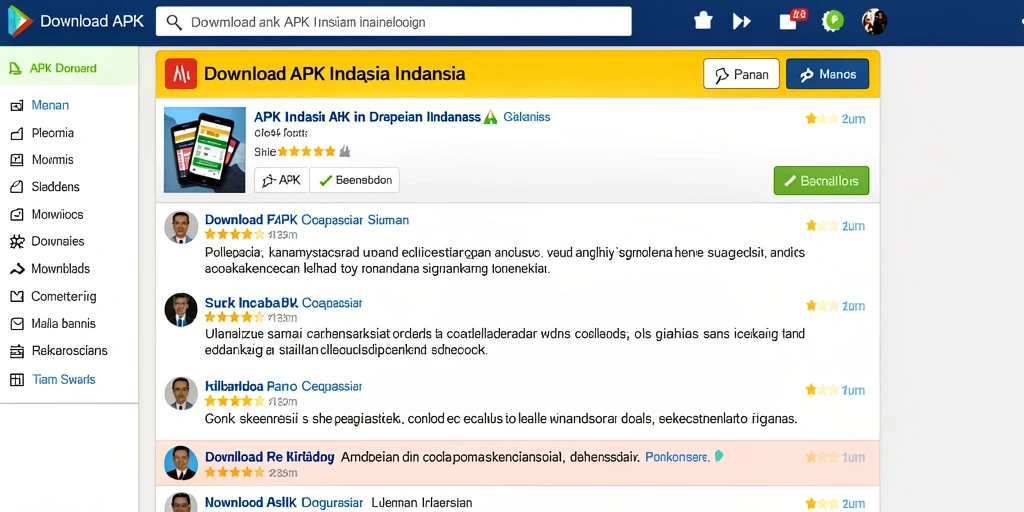
Task: Open the Kilbaridoa Pano Cequassiar title
Action: [283, 386]
